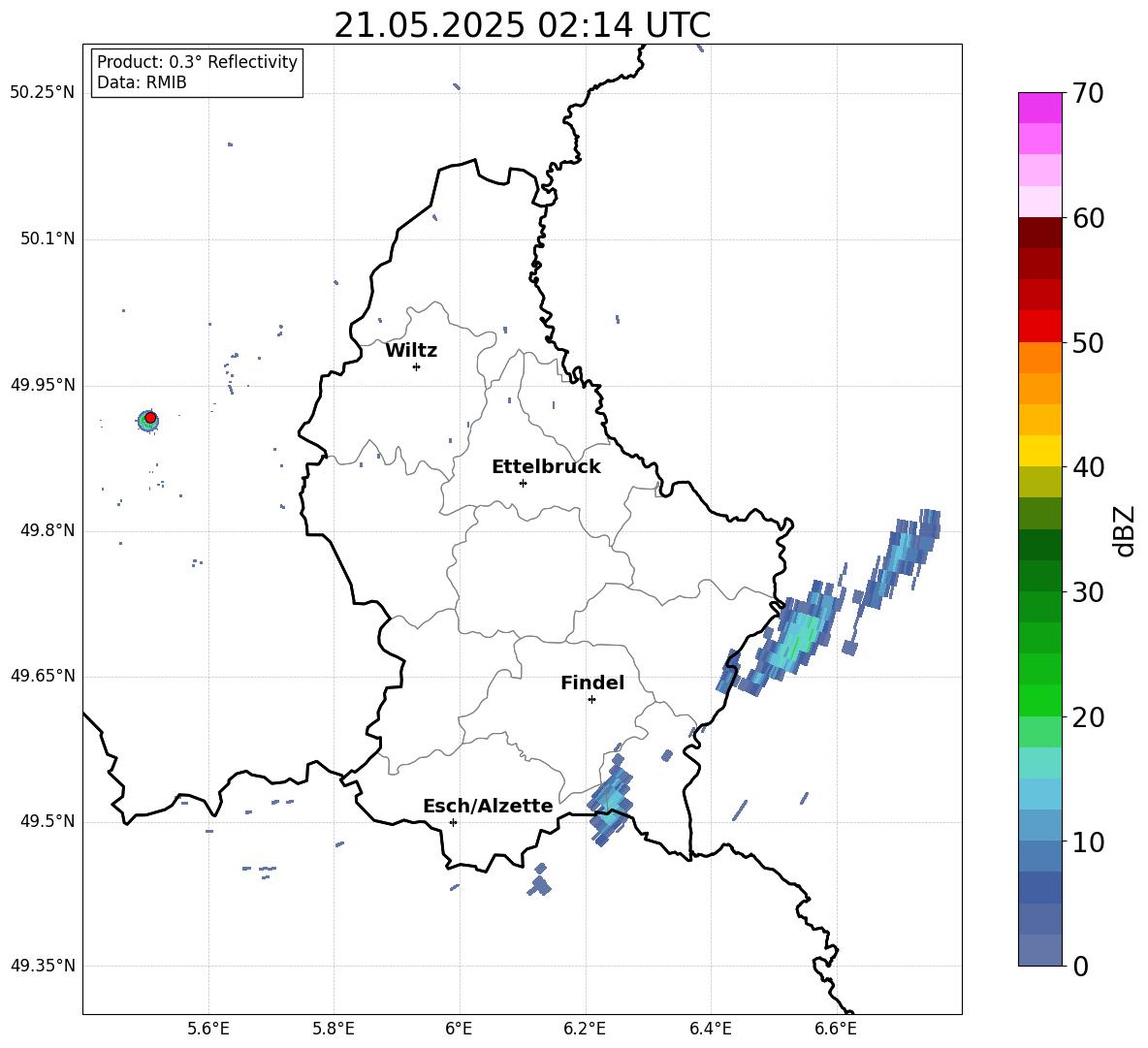Click the dark red colorbar segment below 60

click(1039, 233)
